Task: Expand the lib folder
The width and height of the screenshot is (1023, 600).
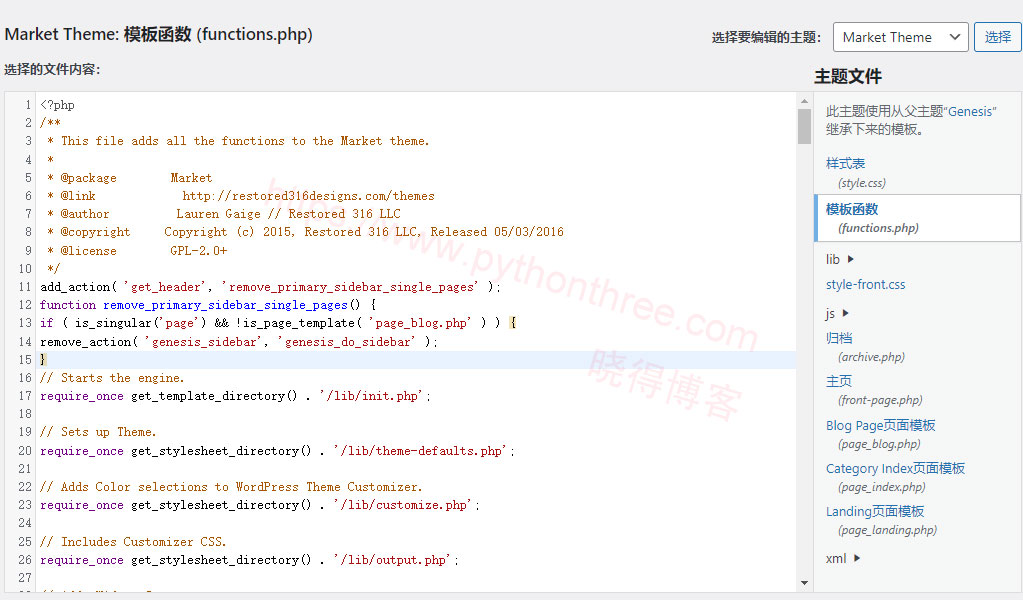Action: (840, 259)
